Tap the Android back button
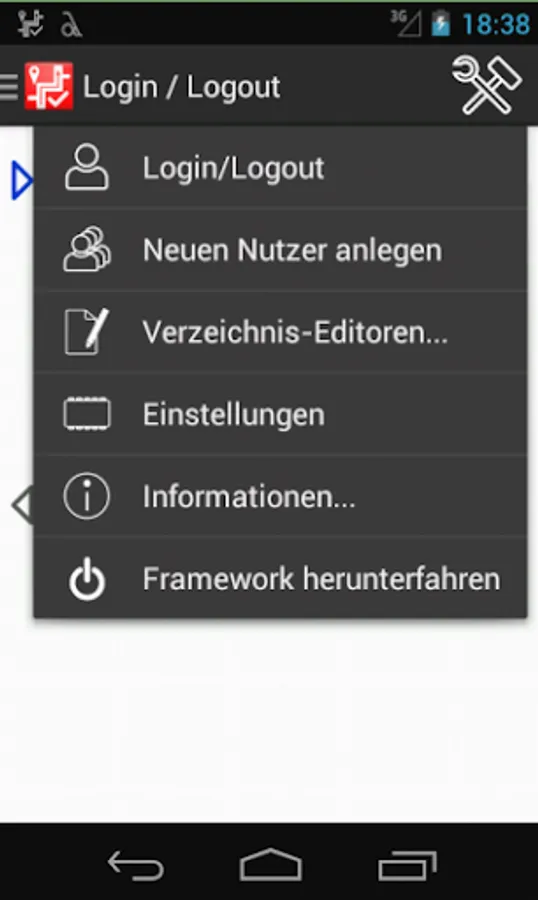The image size is (538, 900). click(x=136, y=866)
